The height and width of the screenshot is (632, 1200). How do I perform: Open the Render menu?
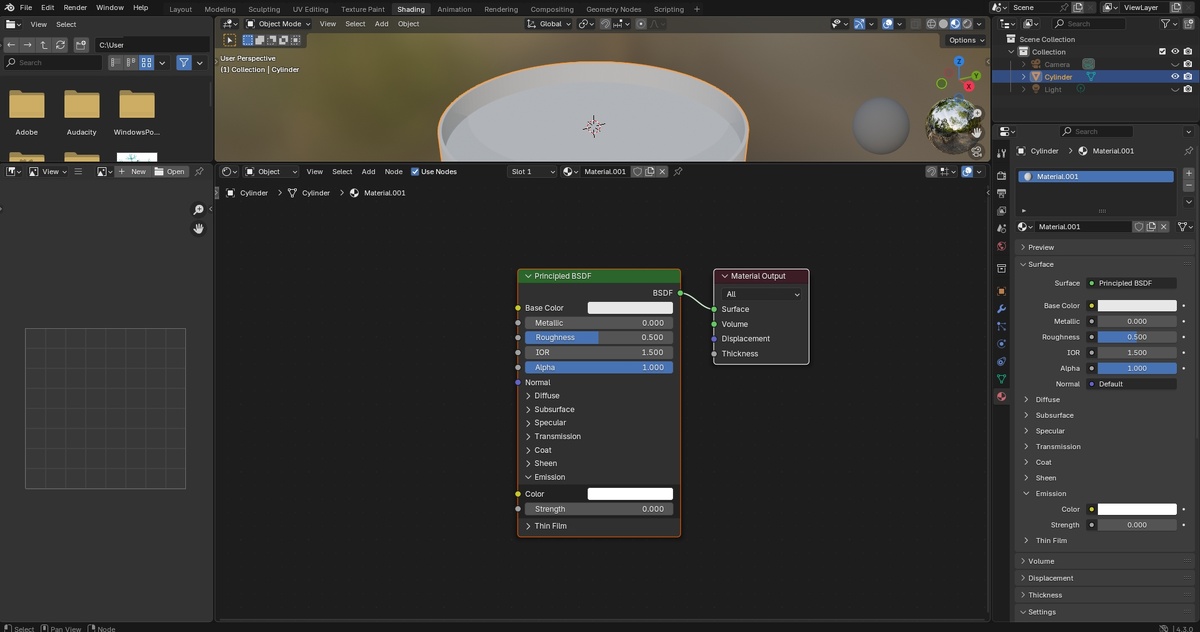75,7
